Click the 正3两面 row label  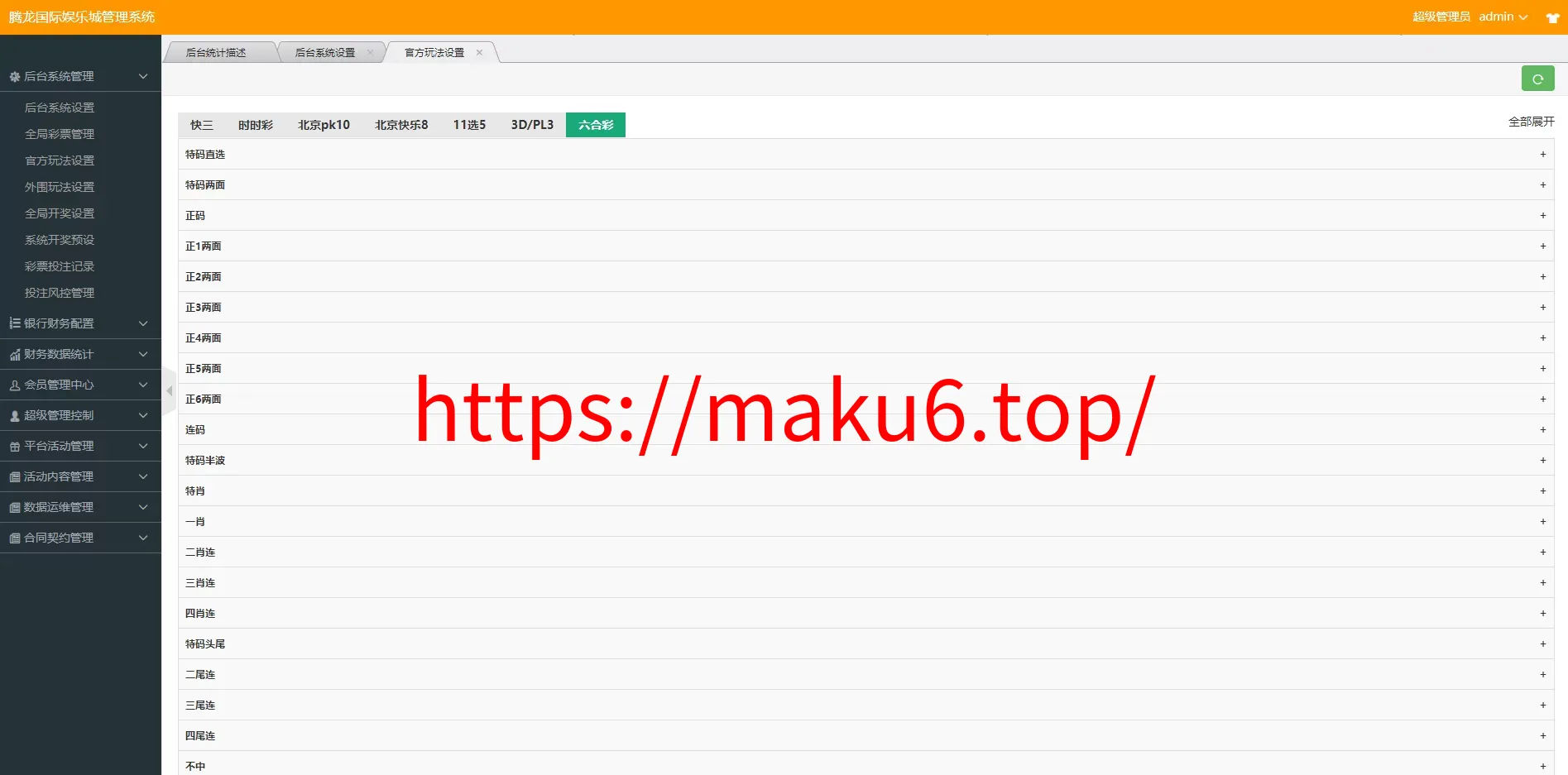pyautogui.click(x=204, y=307)
